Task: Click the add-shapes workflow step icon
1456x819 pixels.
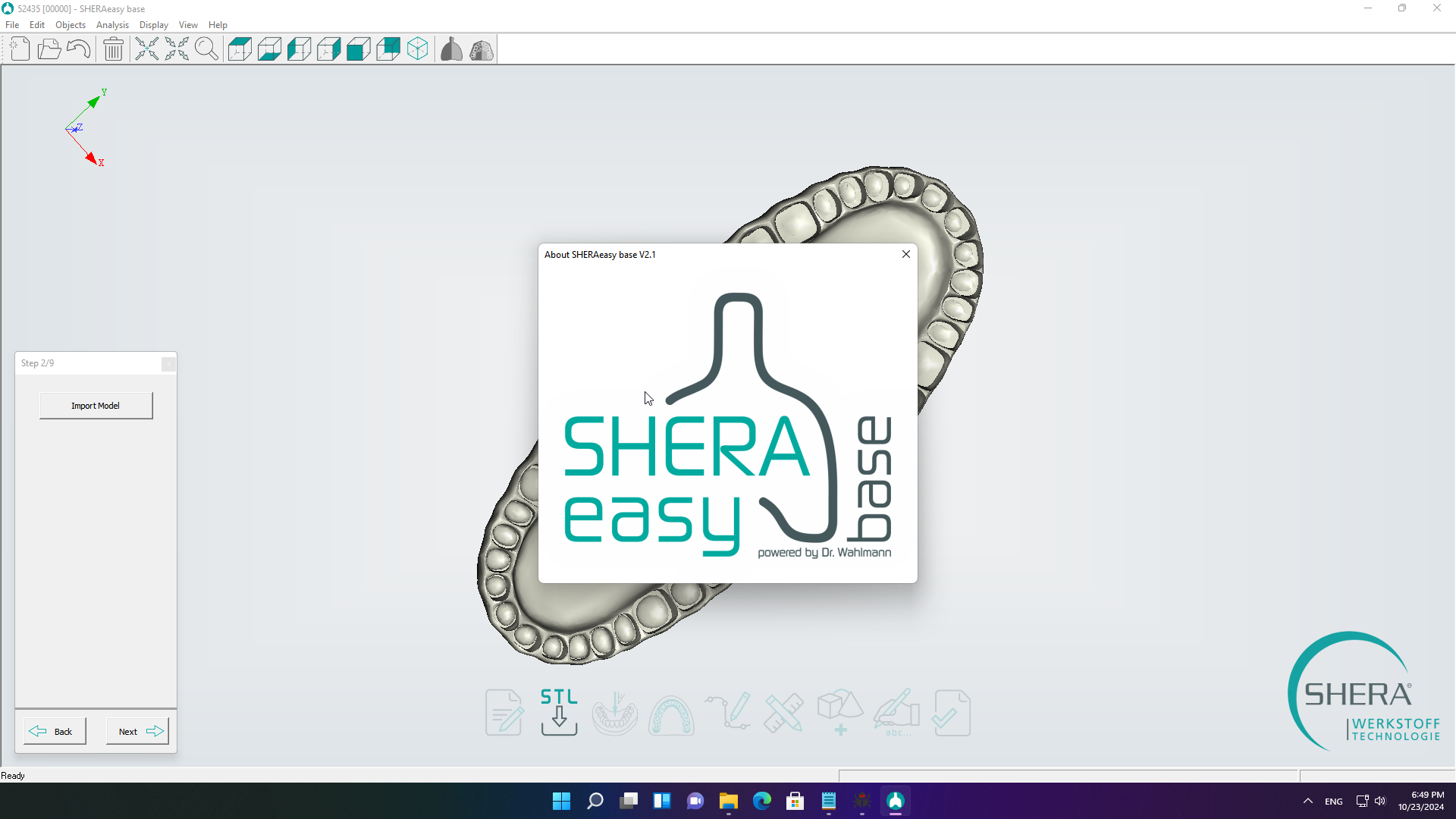Action: (x=840, y=712)
